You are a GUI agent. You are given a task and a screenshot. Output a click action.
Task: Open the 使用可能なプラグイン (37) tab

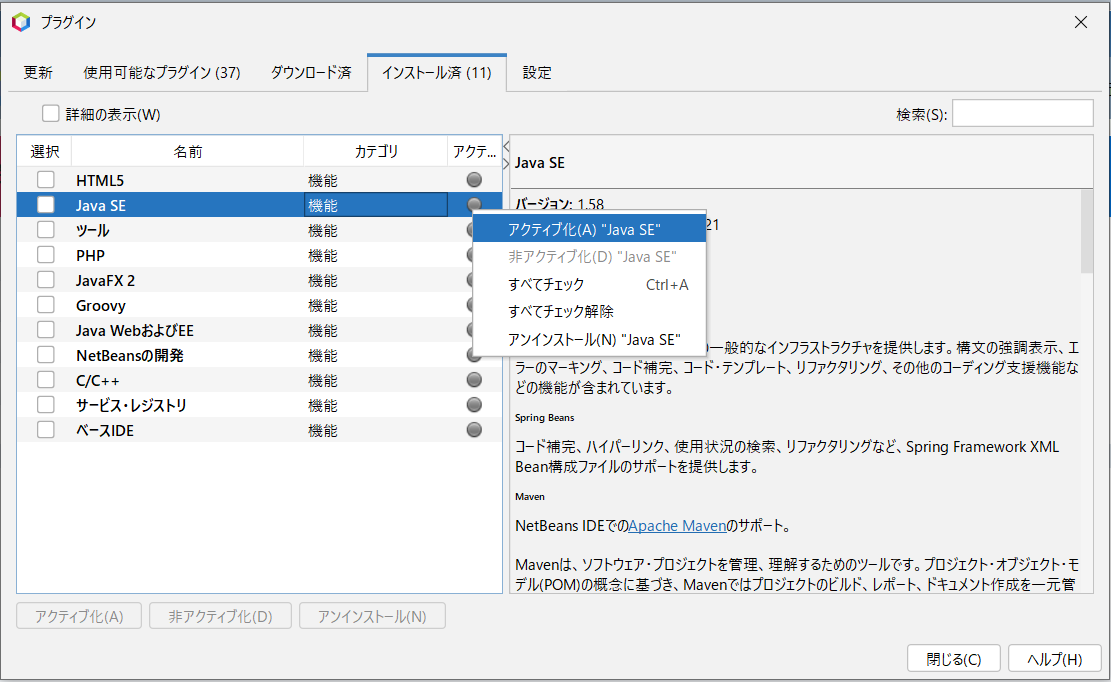point(162,72)
